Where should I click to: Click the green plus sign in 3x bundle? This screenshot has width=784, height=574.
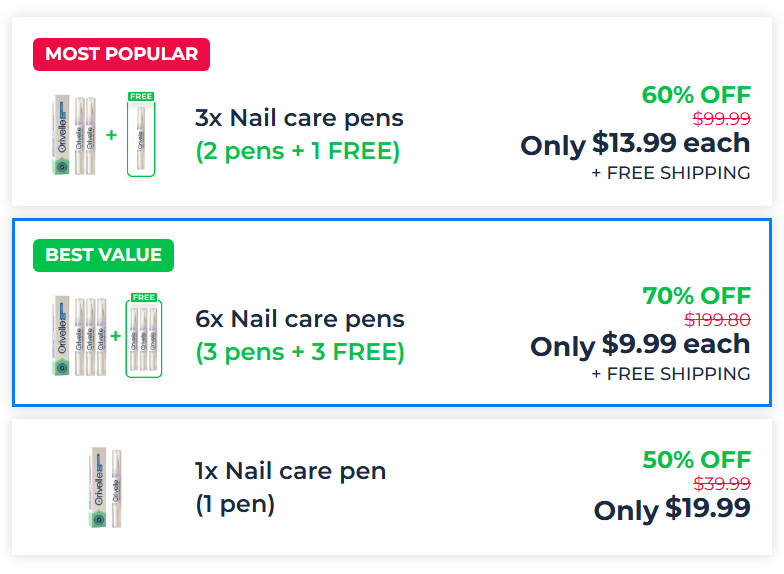point(112,135)
